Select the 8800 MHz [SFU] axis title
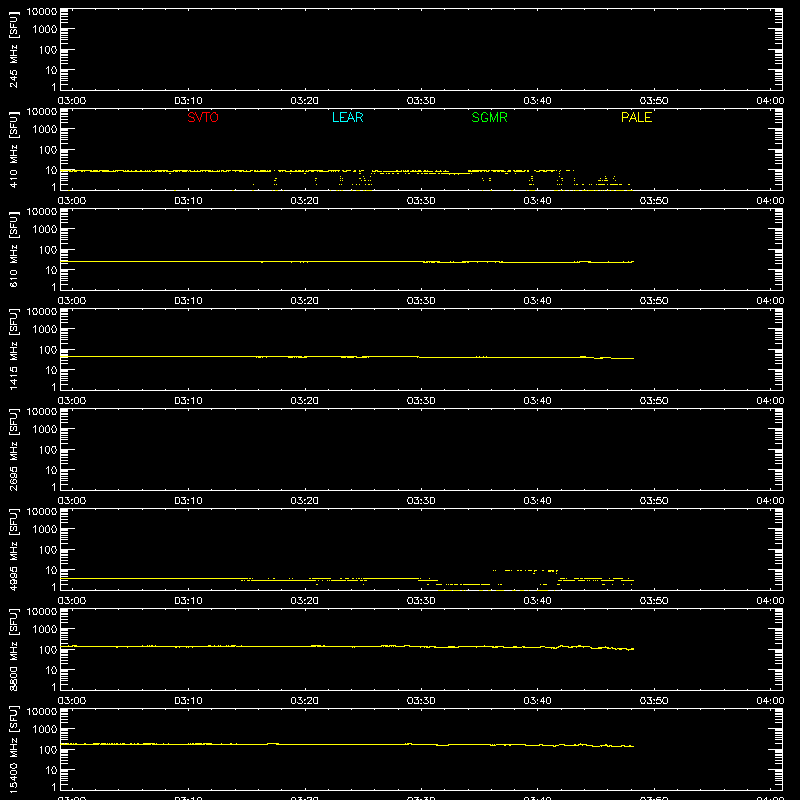 [x=13, y=650]
